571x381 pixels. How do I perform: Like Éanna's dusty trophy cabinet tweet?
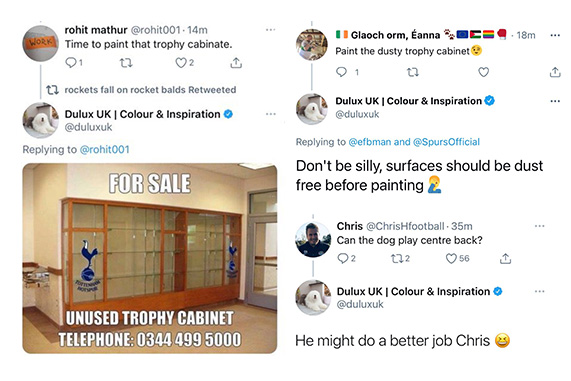[x=483, y=72]
